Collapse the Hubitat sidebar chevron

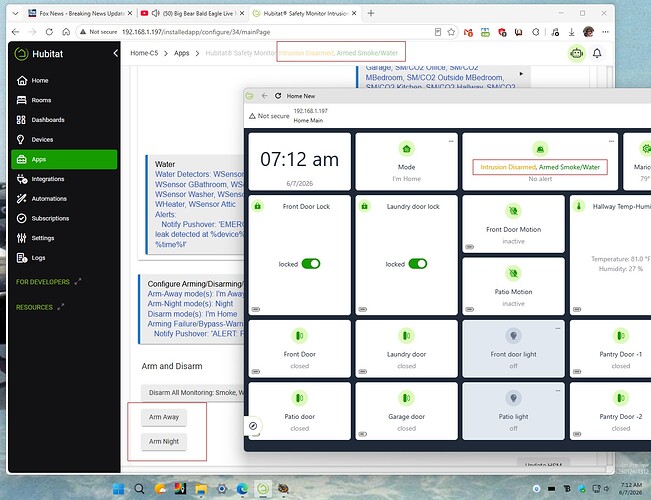click(x=115, y=53)
